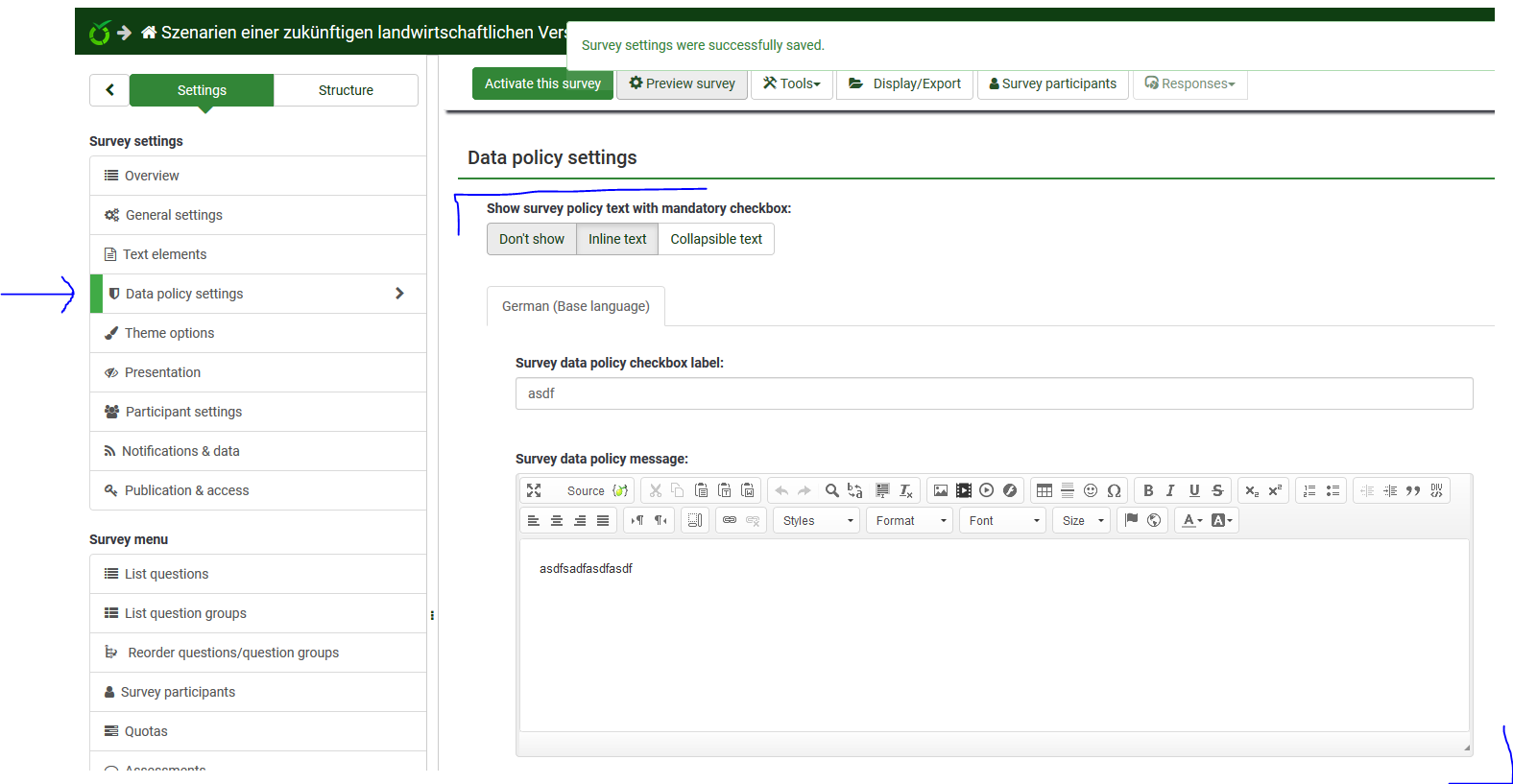
Task: Switch to the Structure tab
Action: pyautogui.click(x=346, y=90)
